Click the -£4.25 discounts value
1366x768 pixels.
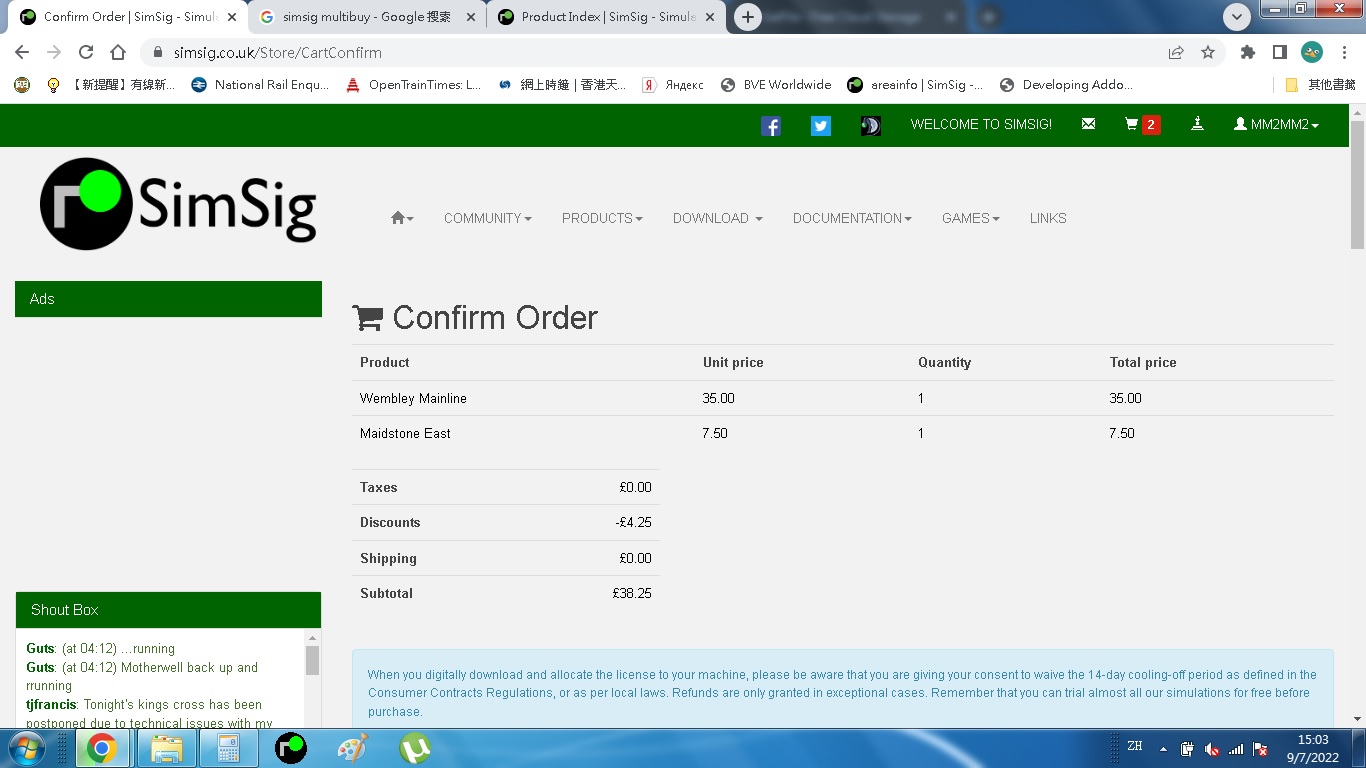634,522
